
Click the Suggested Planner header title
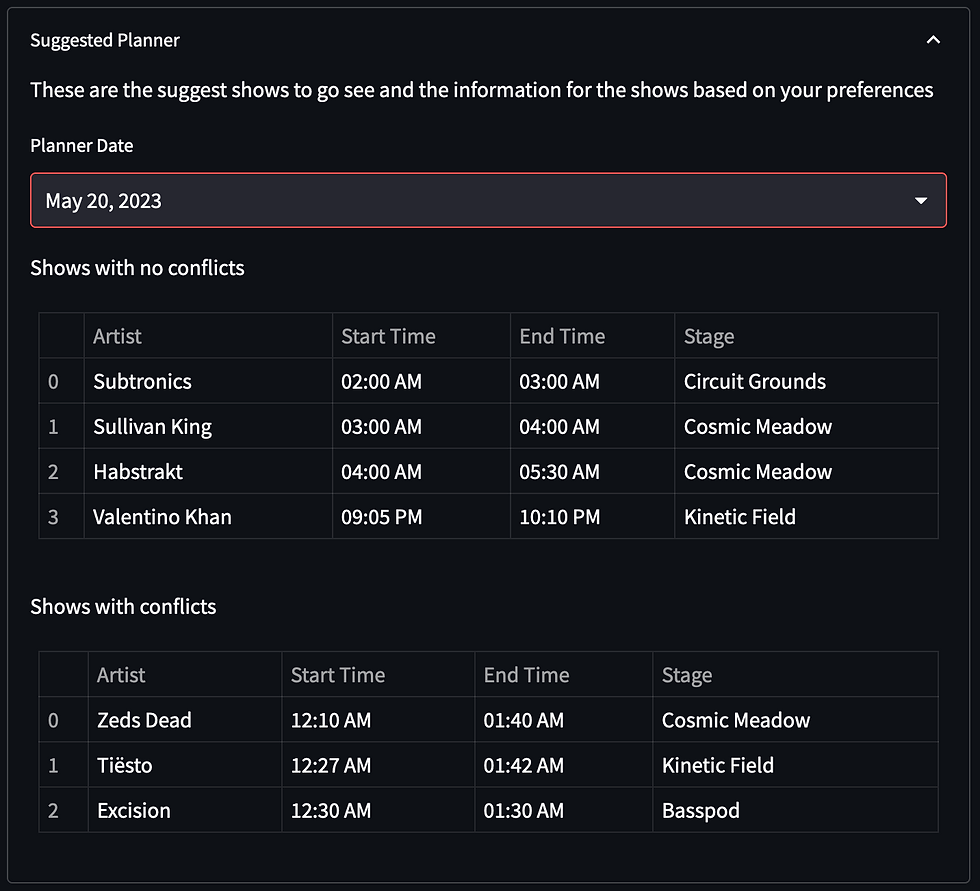[105, 41]
